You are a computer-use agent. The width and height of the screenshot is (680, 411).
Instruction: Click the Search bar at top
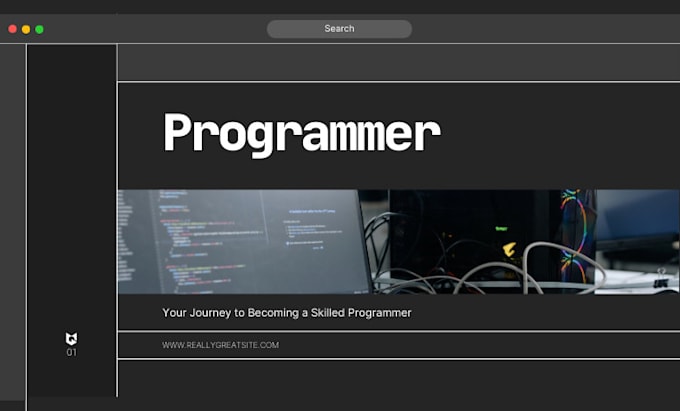(339, 29)
